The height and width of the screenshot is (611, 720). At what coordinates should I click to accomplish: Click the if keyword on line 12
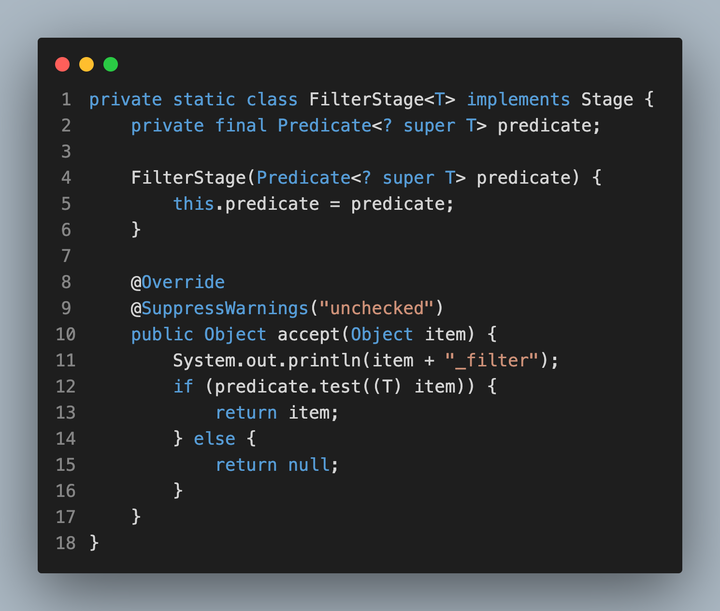(x=183, y=386)
